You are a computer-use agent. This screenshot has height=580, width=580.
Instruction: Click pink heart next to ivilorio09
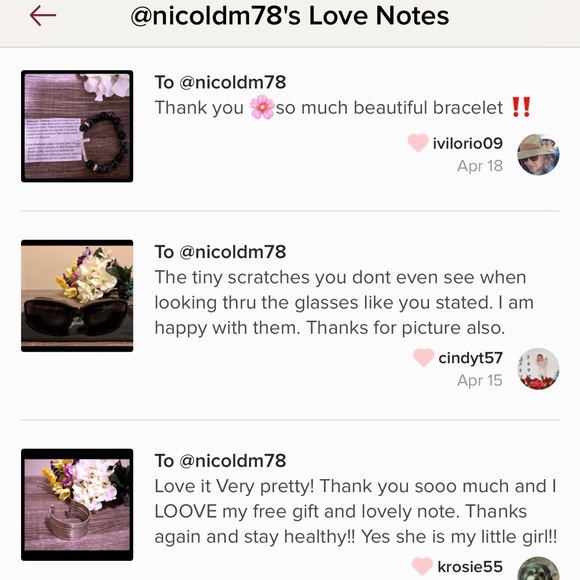click(x=418, y=143)
